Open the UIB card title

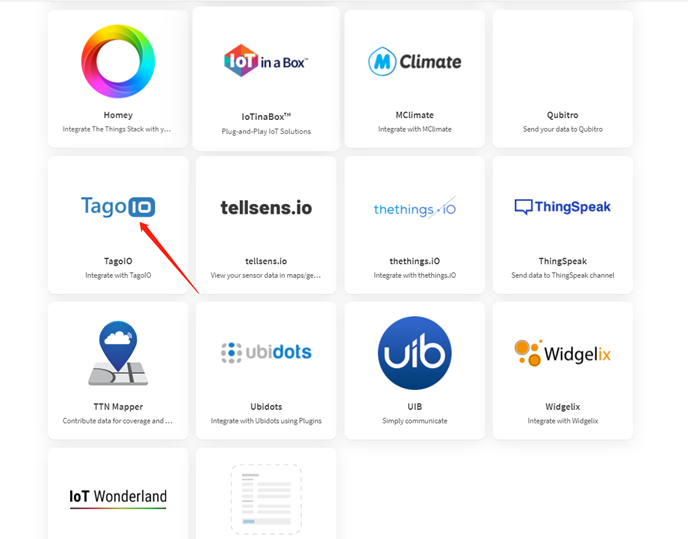click(415, 407)
